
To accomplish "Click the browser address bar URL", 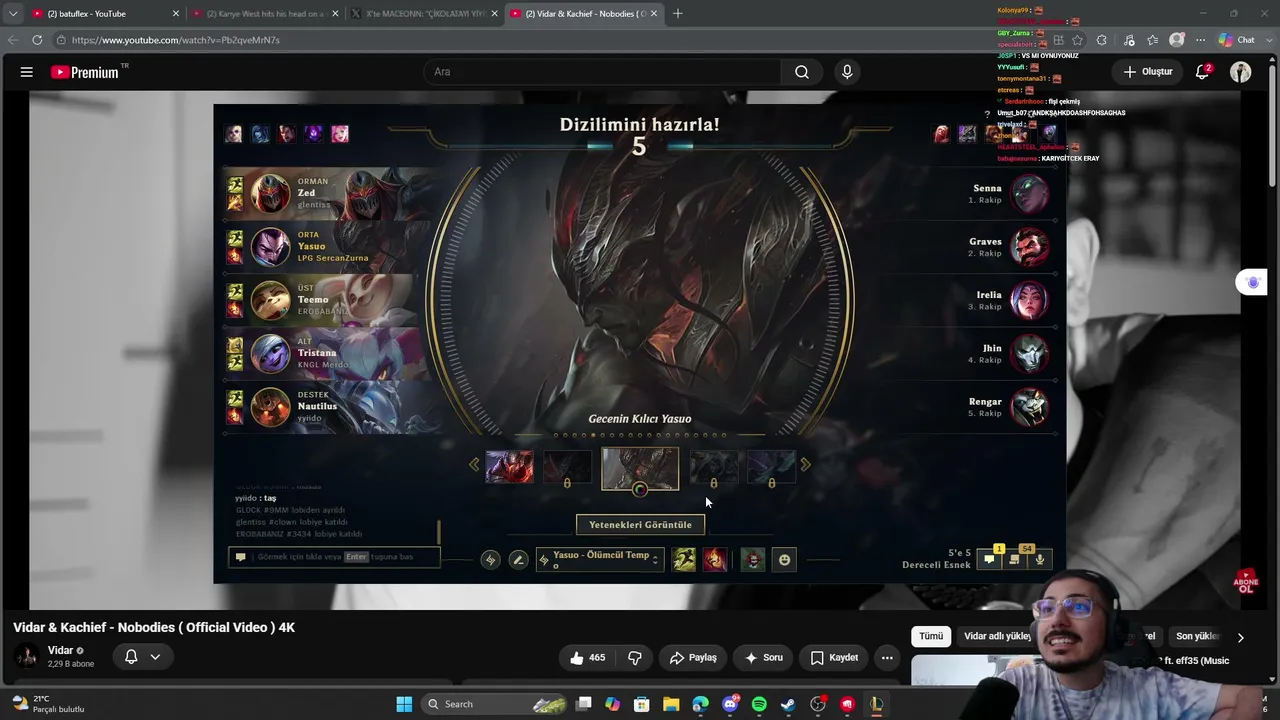I will point(176,40).
